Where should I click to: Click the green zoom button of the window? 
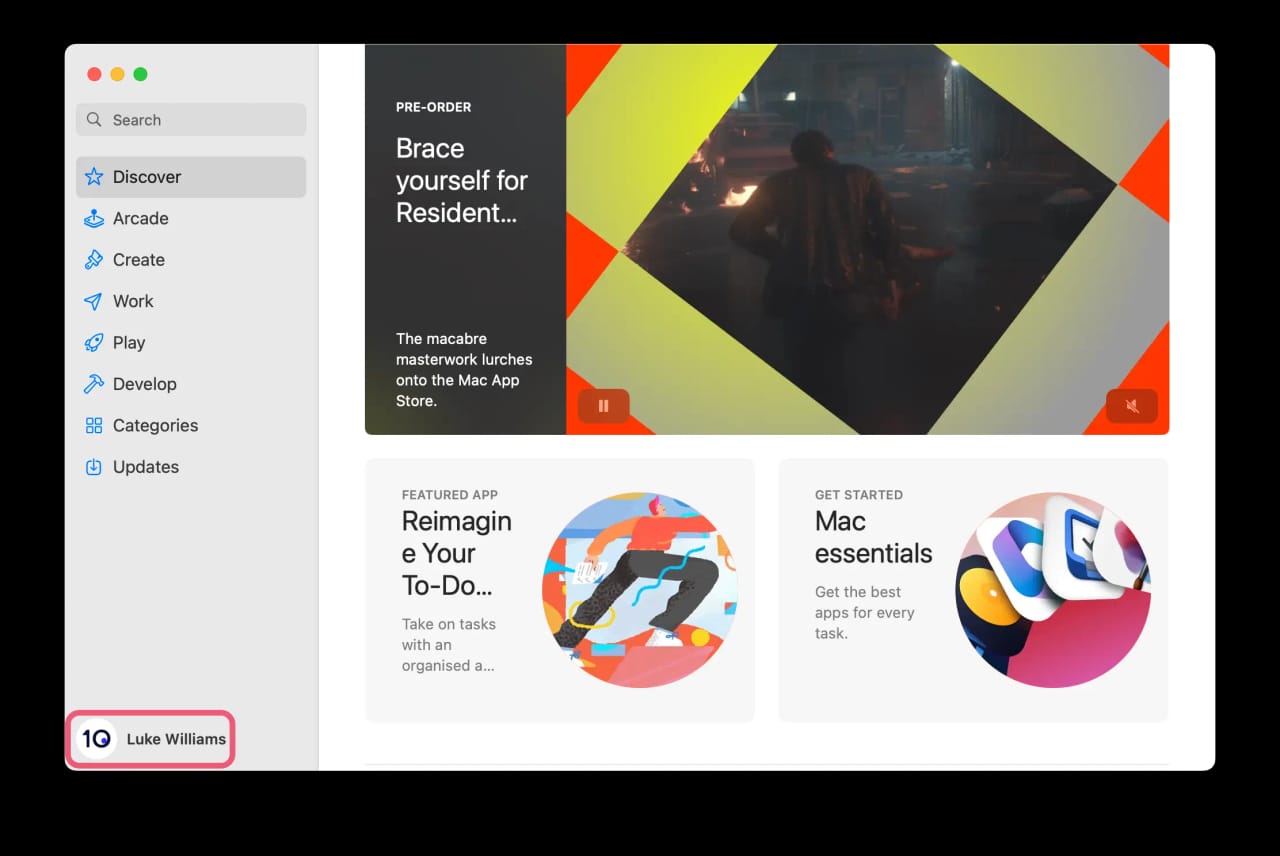[141, 74]
